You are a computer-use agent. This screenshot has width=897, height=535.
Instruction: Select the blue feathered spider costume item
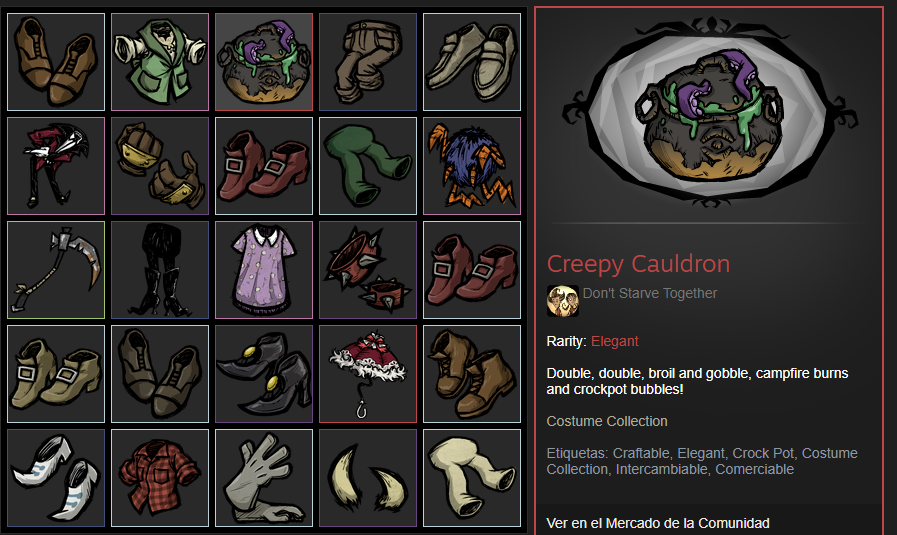pyautogui.click(x=472, y=166)
